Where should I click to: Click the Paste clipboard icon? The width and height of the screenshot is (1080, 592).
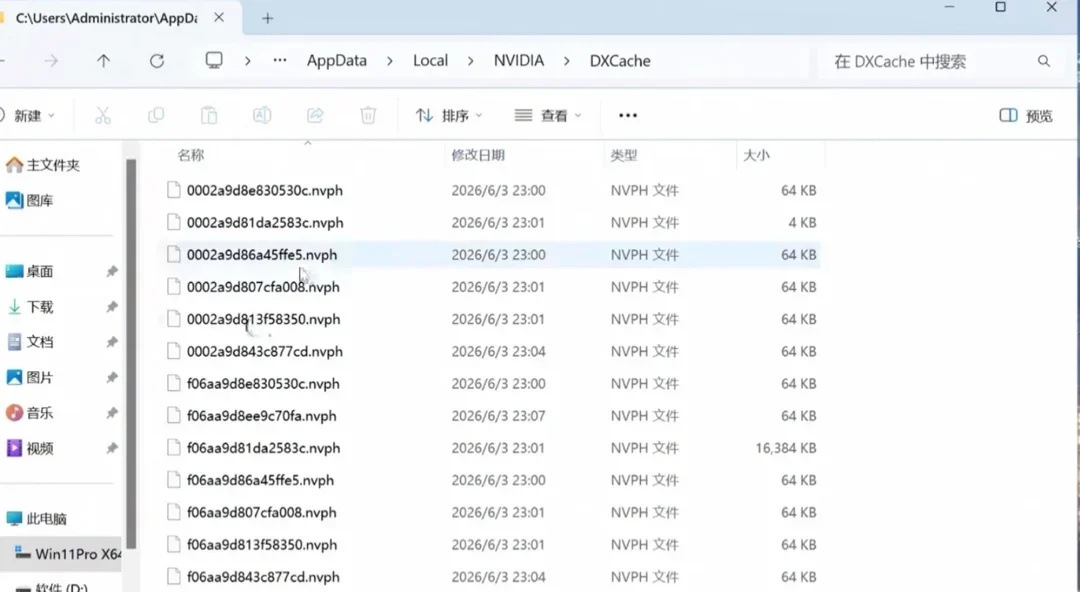pos(209,115)
